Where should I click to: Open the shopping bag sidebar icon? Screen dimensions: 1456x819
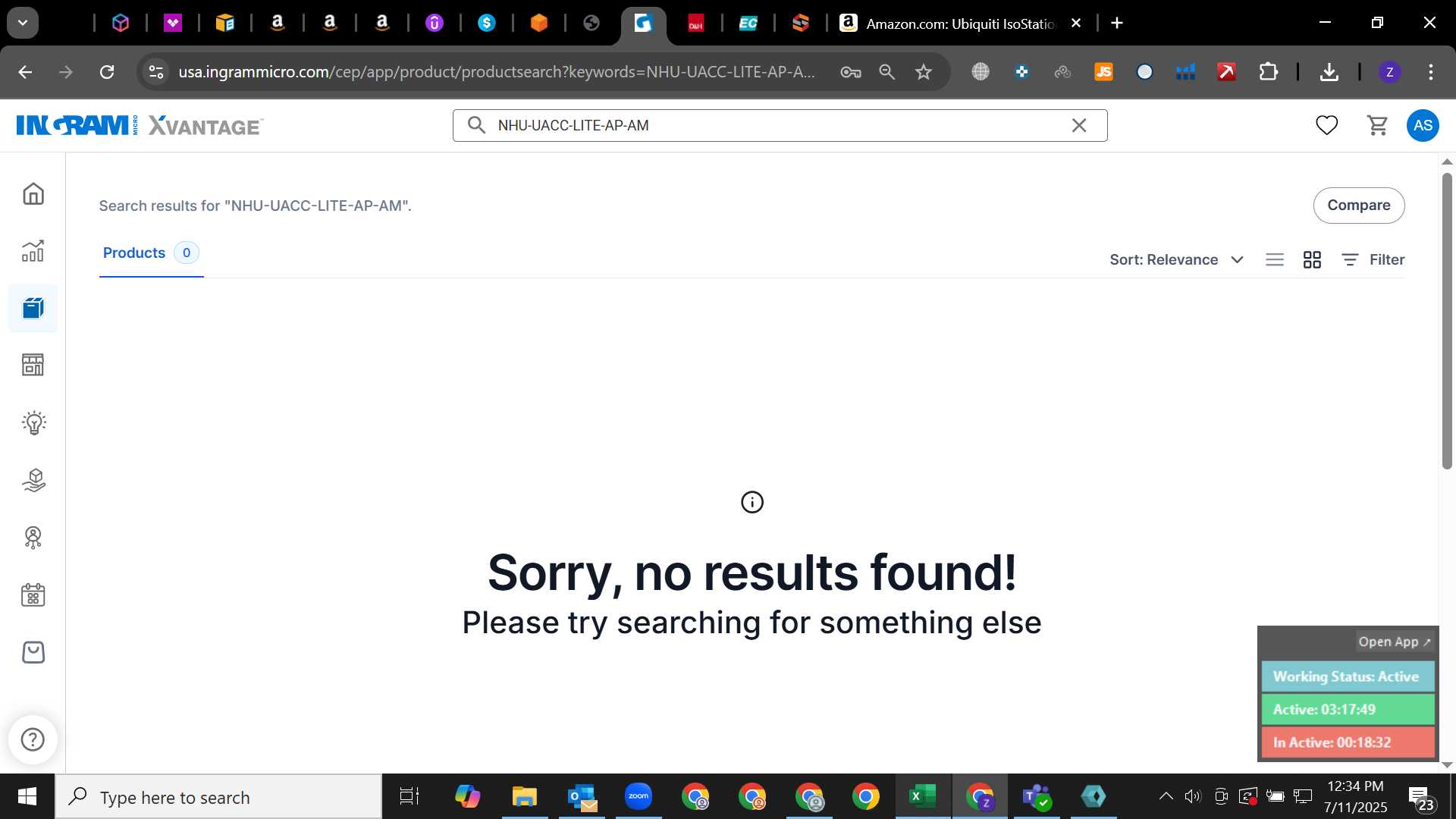pyautogui.click(x=33, y=652)
